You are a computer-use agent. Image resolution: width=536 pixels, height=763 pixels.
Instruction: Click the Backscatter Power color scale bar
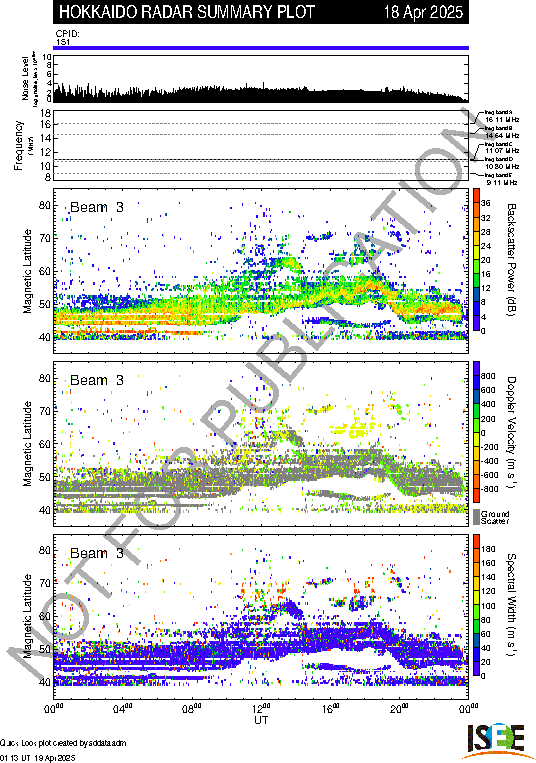coord(477,259)
